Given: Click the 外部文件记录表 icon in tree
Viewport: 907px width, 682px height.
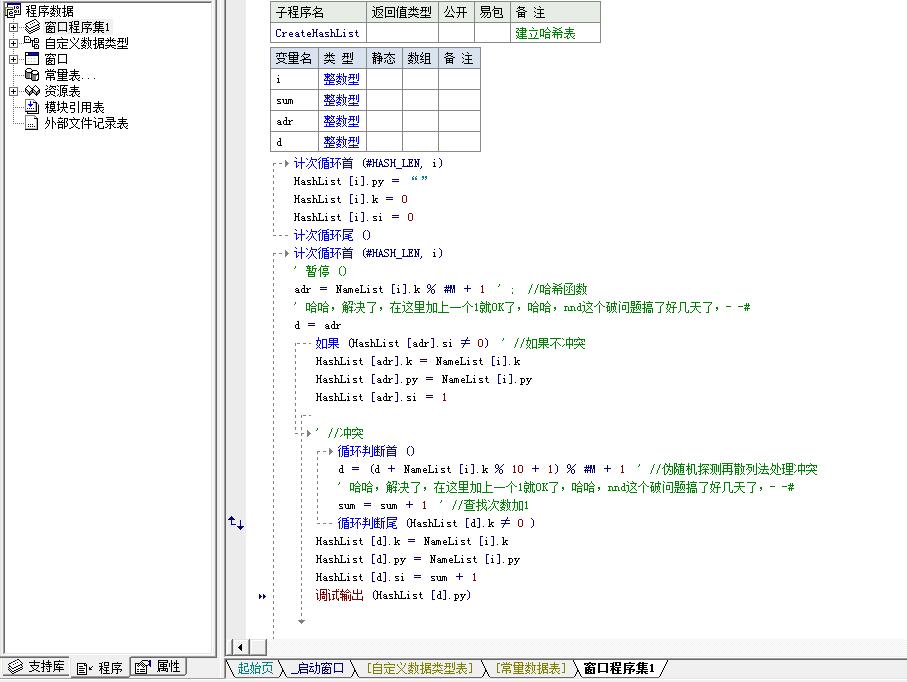Looking at the screenshot, I should (x=32, y=123).
